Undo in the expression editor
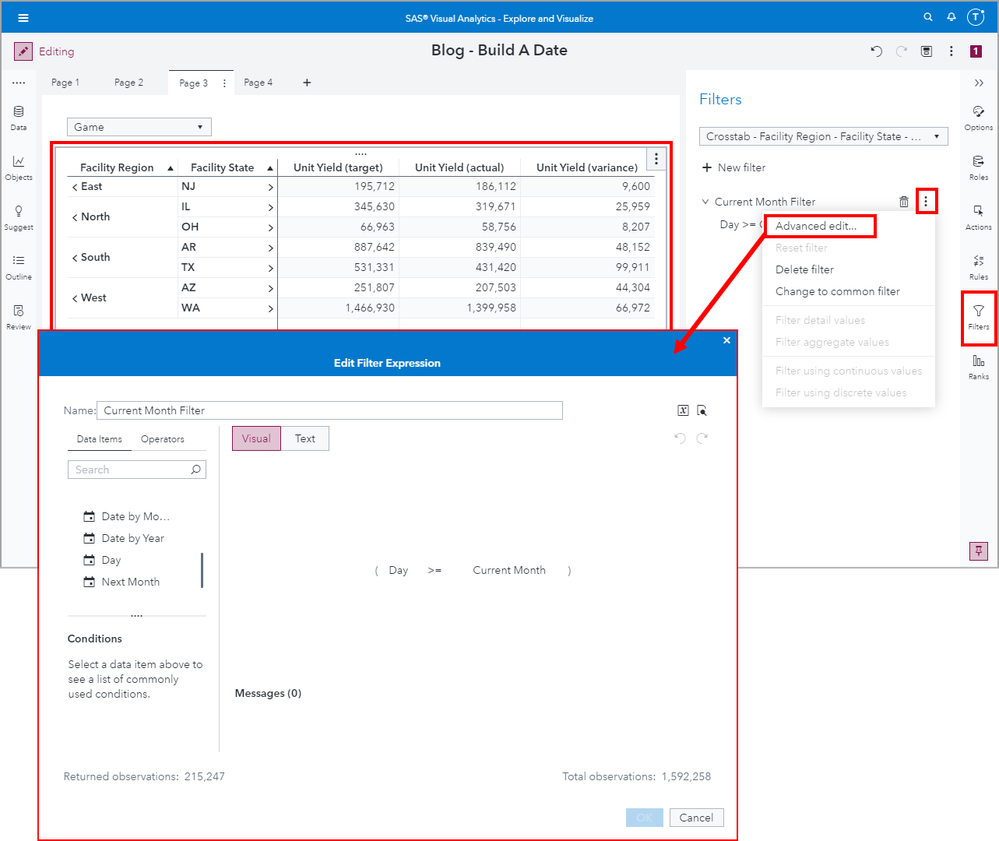 pos(680,438)
